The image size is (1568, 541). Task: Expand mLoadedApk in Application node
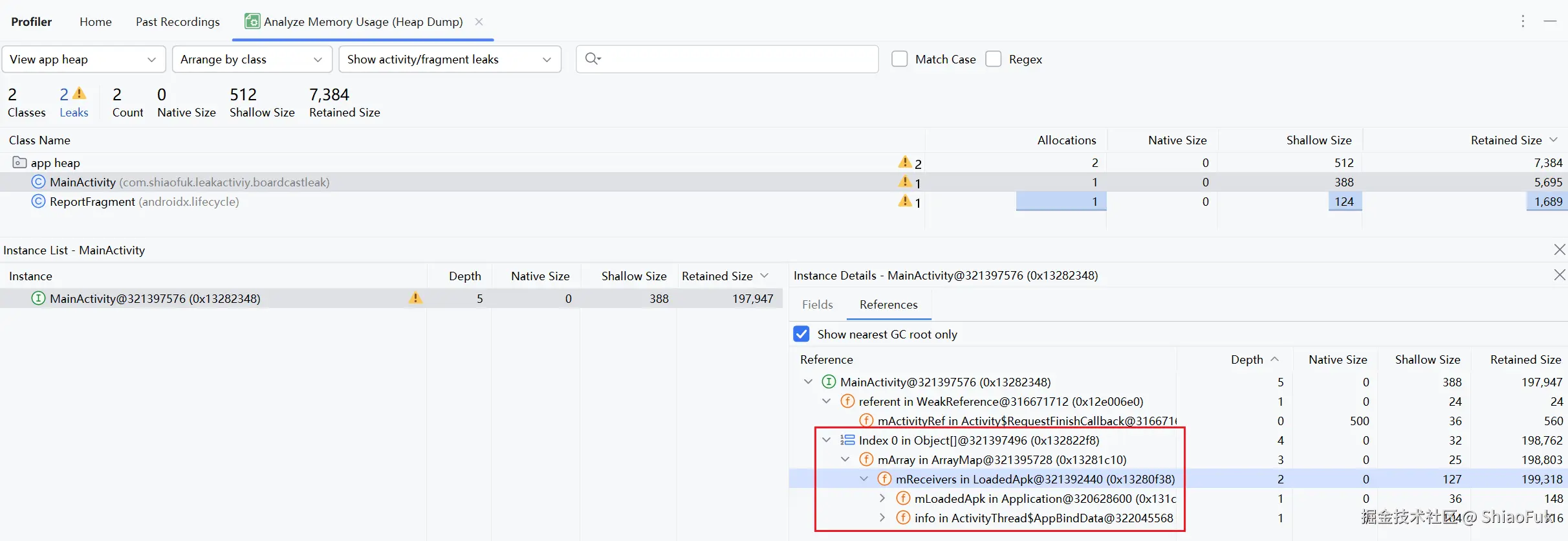pyautogui.click(x=882, y=498)
